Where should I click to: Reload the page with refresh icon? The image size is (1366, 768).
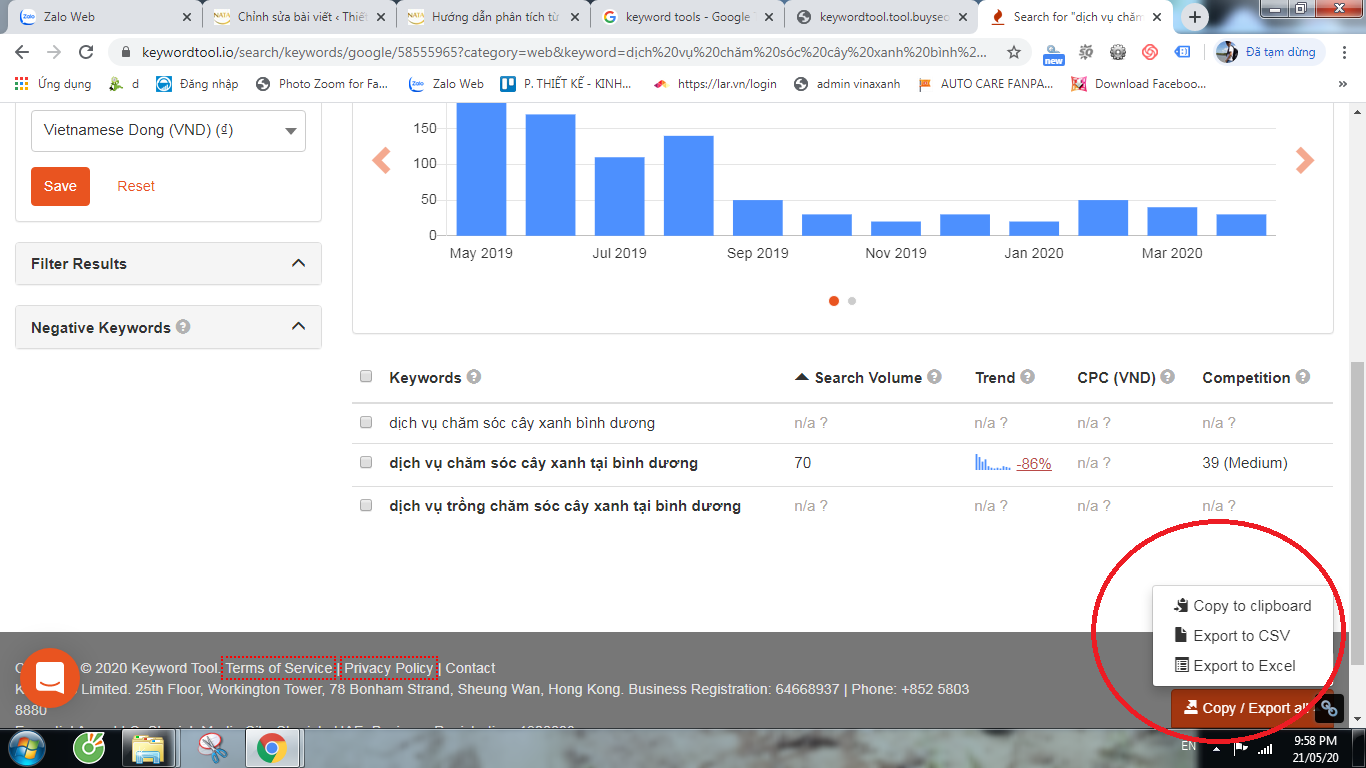pos(86,52)
